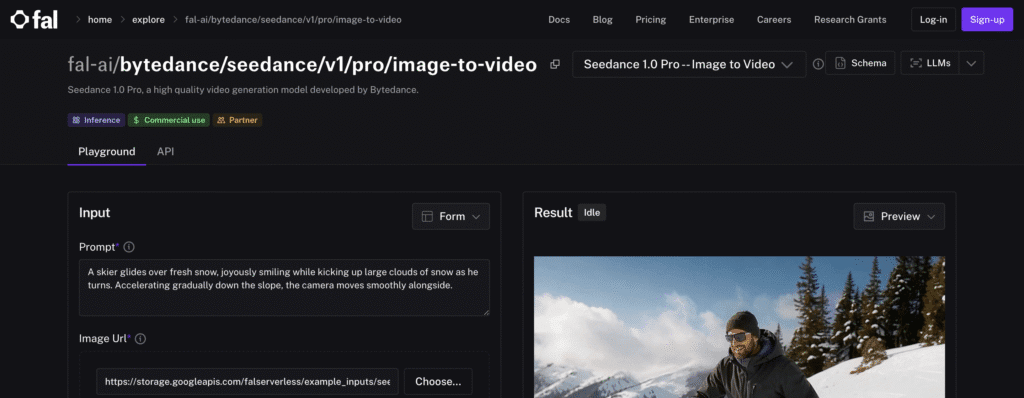
Task: Open the Preview dropdown in Result
Action: point(899,216)
